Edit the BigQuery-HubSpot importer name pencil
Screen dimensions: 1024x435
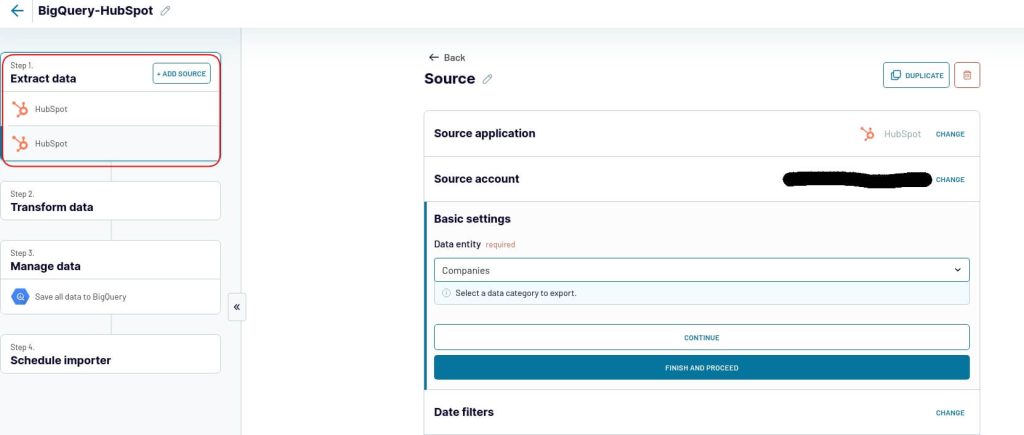click(x=165, y=11)
